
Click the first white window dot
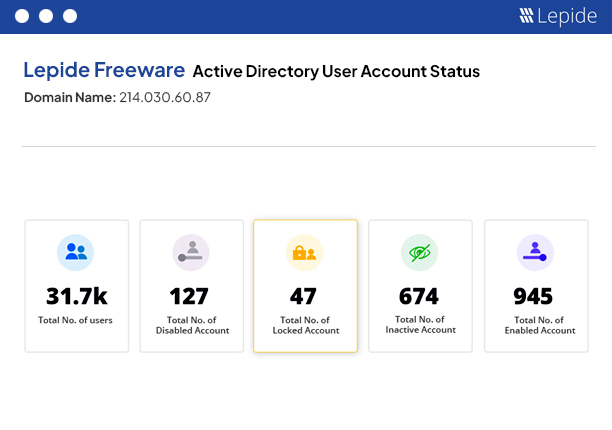pos(22,16)
